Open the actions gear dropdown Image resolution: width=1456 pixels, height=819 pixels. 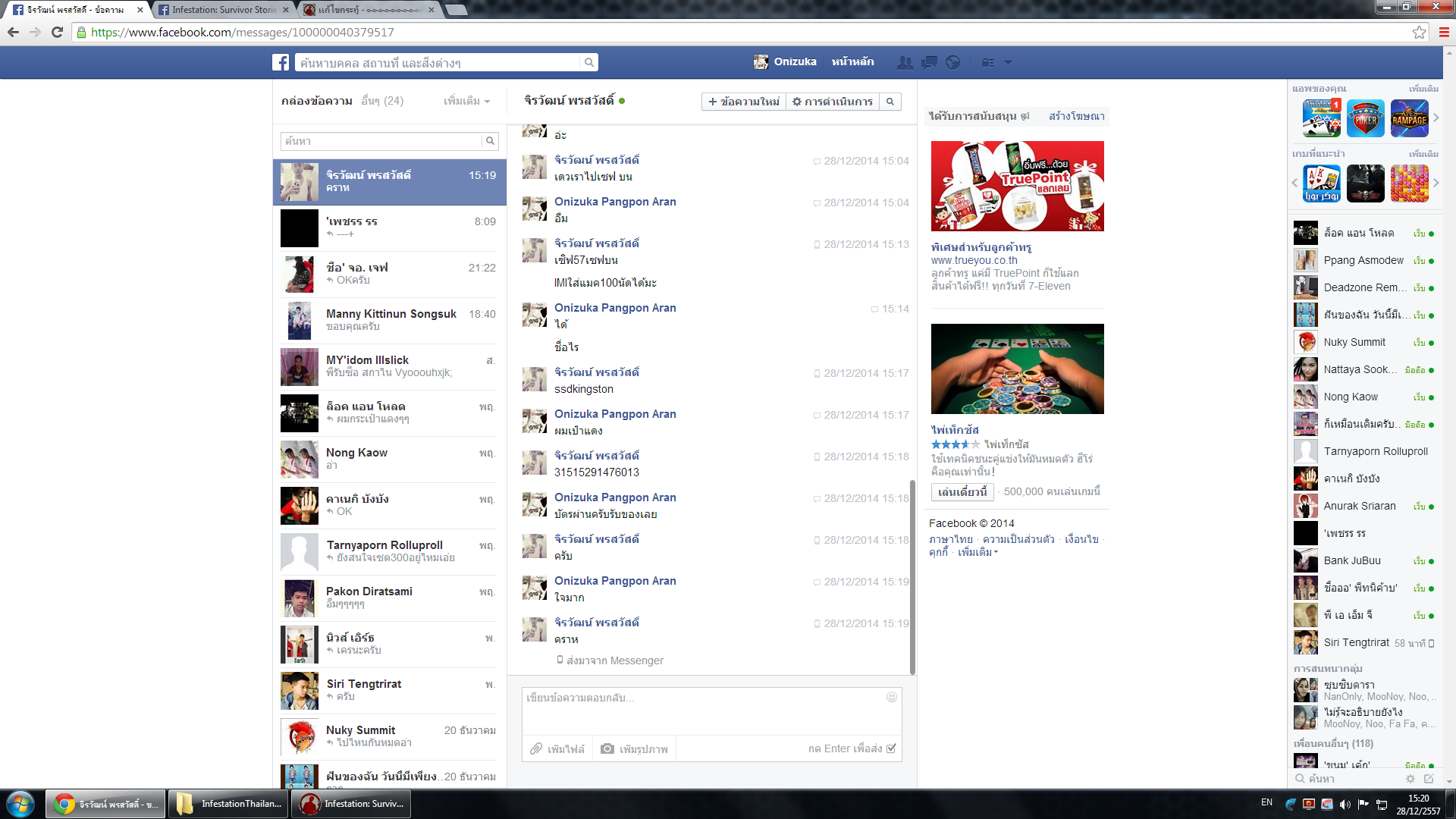point(833,102)
